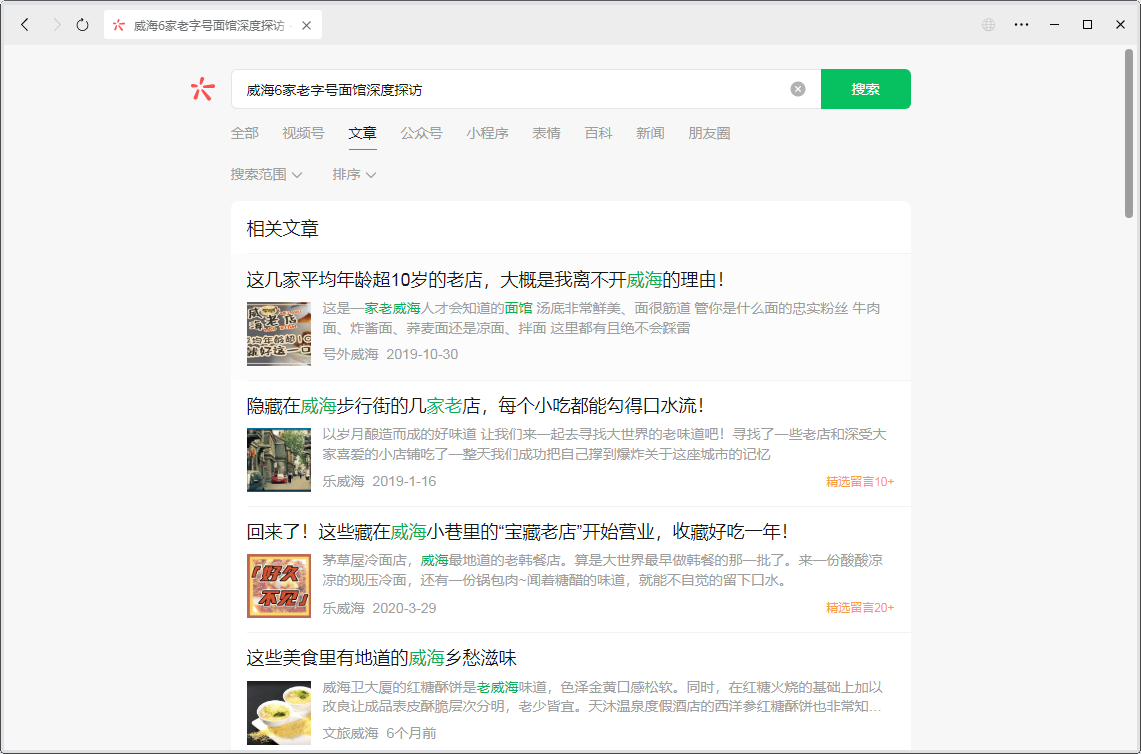
Task: Open article 这些美食里有地道的威海乡愁滋味
Action: click(x=381, y=659)
